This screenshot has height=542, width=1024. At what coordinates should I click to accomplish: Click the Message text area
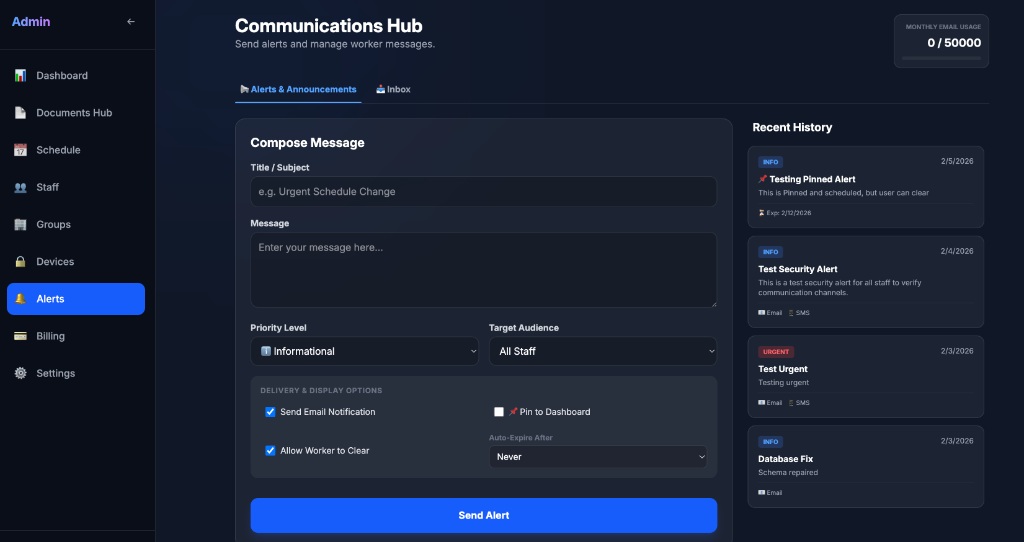484,270
